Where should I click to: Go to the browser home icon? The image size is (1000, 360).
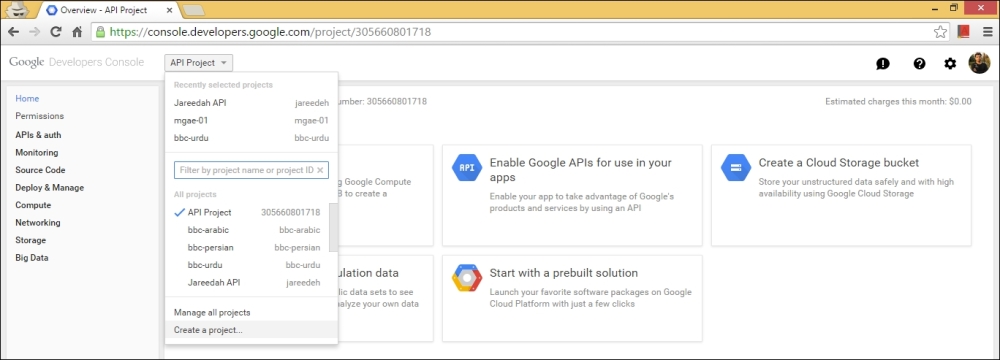pos(77,31)
